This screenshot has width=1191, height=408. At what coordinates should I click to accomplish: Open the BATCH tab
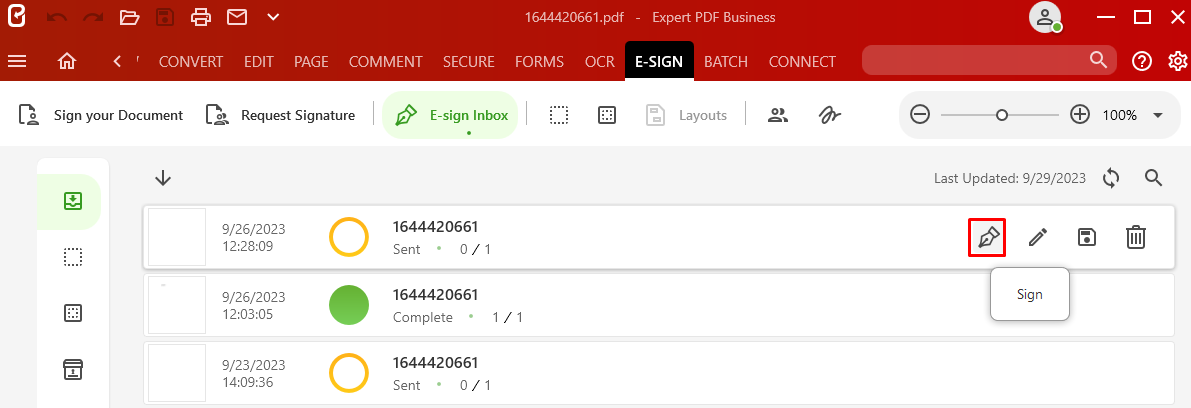[x=726, y=62]
